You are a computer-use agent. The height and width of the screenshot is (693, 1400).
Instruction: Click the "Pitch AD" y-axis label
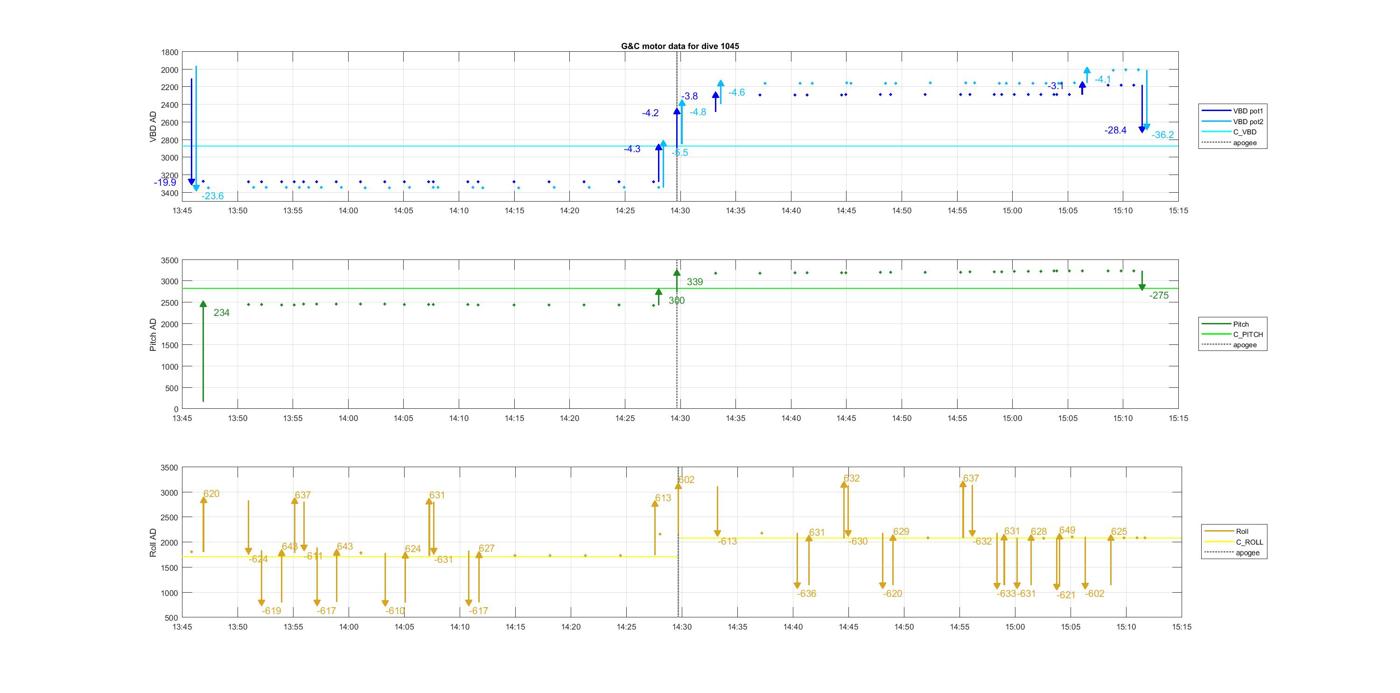click(x=154, y=335)
